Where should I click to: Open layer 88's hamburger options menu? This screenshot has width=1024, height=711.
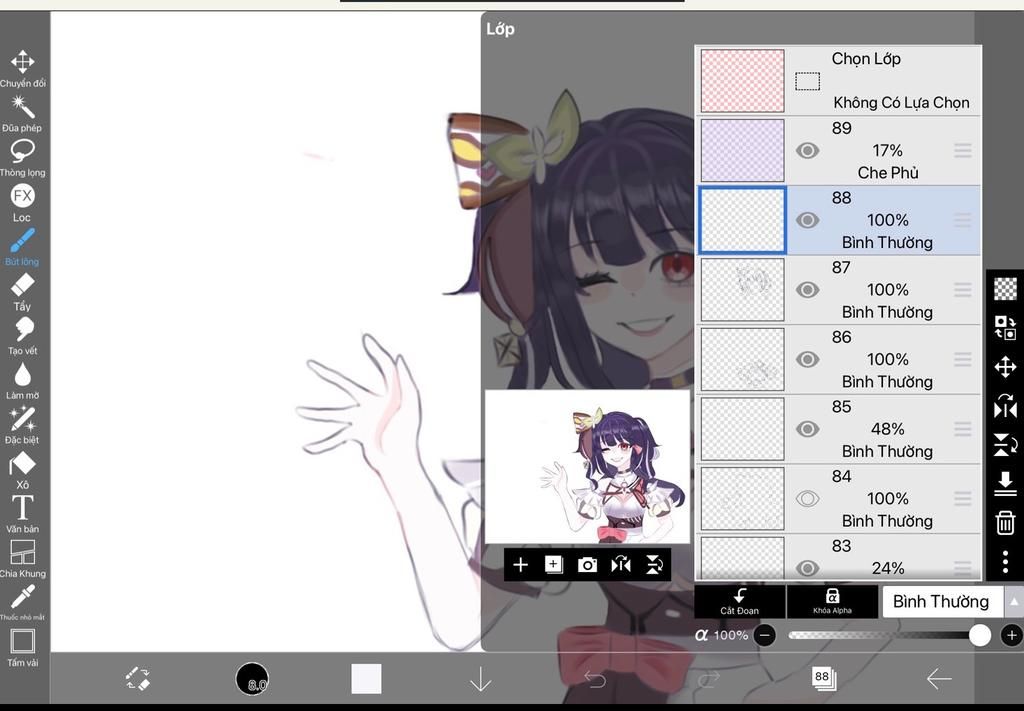(x=962, y=220)
